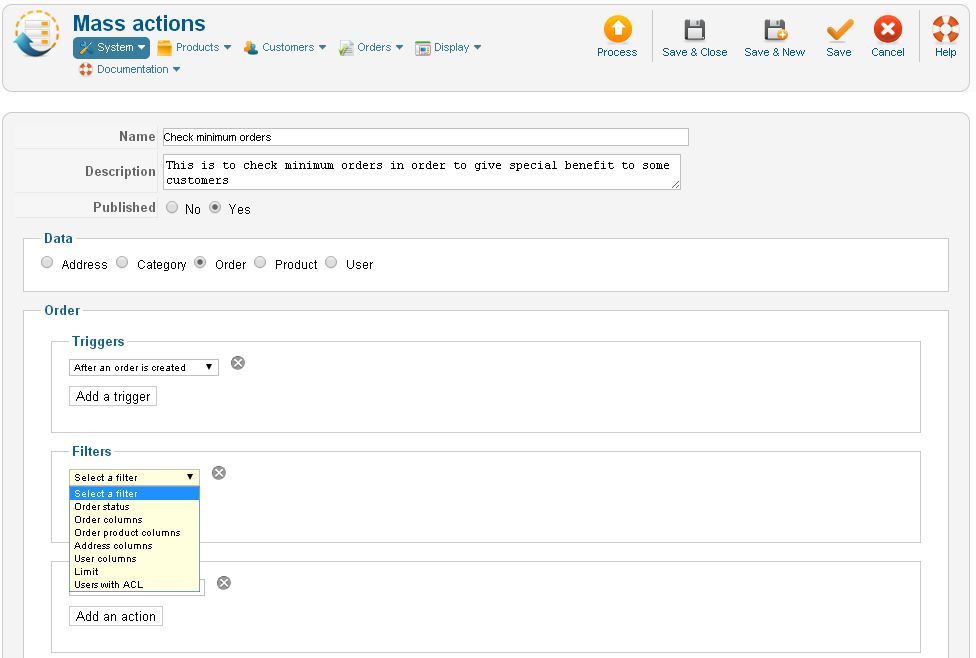Image resolution: width=976 pixels, height=658 pixels.
Task: Pick 'Order status' from the filter list
Action: click(x=102, y=507)
